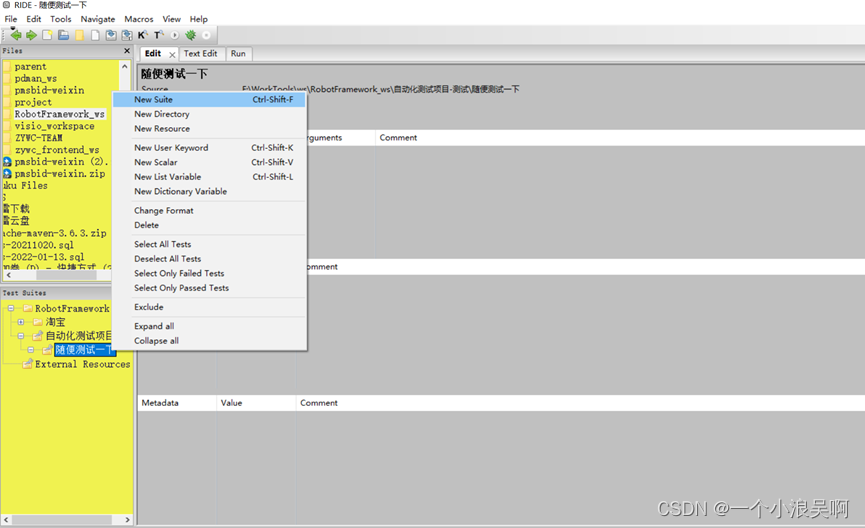
Task: Click the Stop test run icon
Action: (206, 35)
